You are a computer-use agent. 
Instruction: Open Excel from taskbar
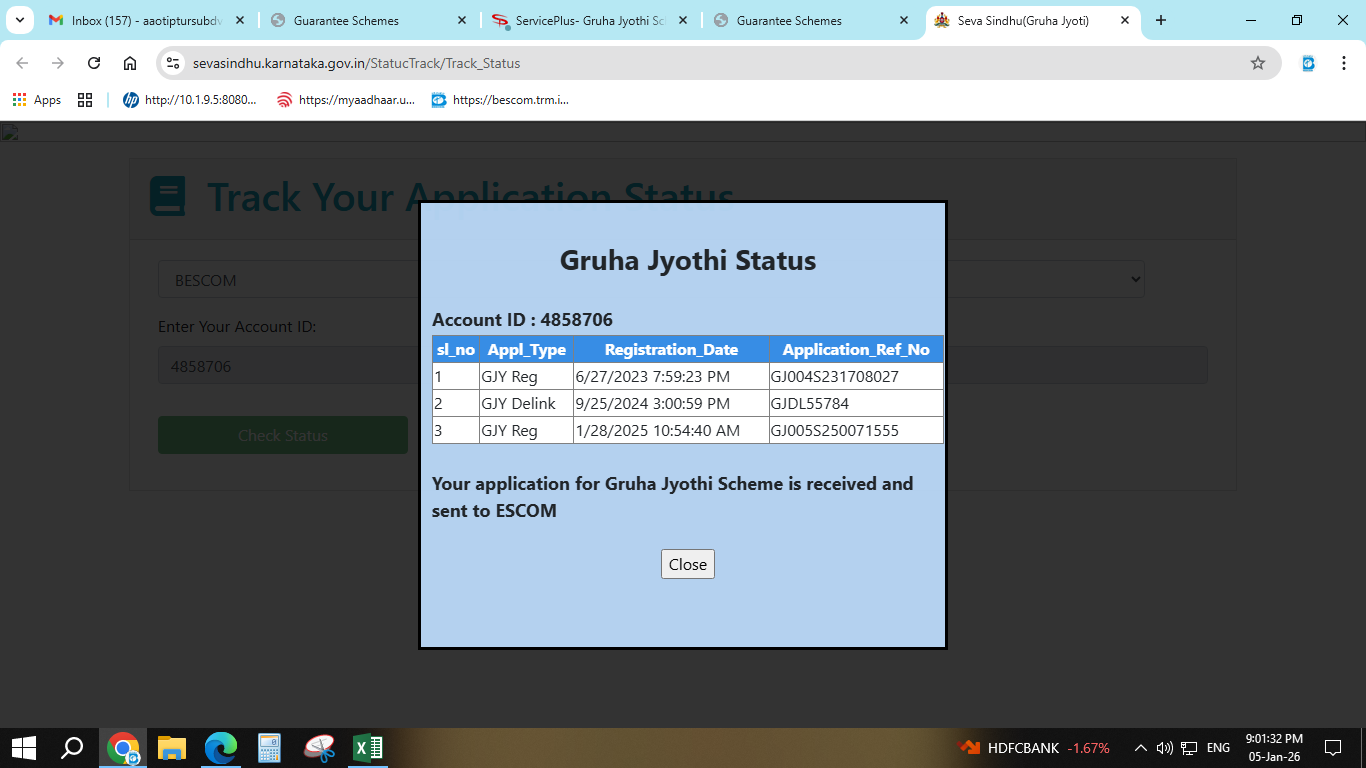coord(368,747)
